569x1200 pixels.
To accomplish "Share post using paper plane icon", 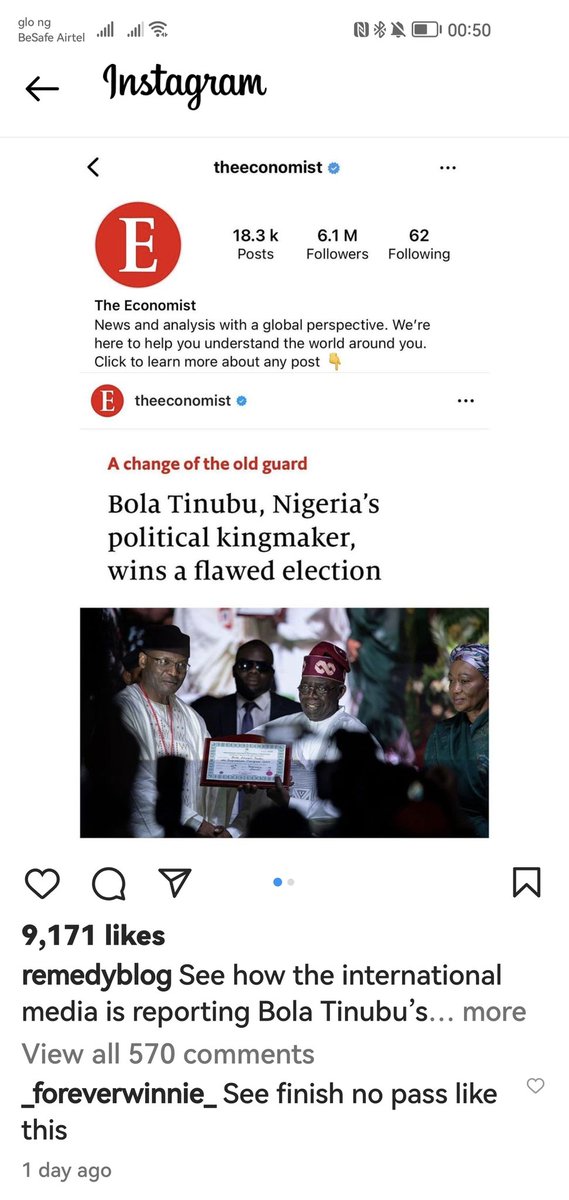I will (x=174, y=881).
